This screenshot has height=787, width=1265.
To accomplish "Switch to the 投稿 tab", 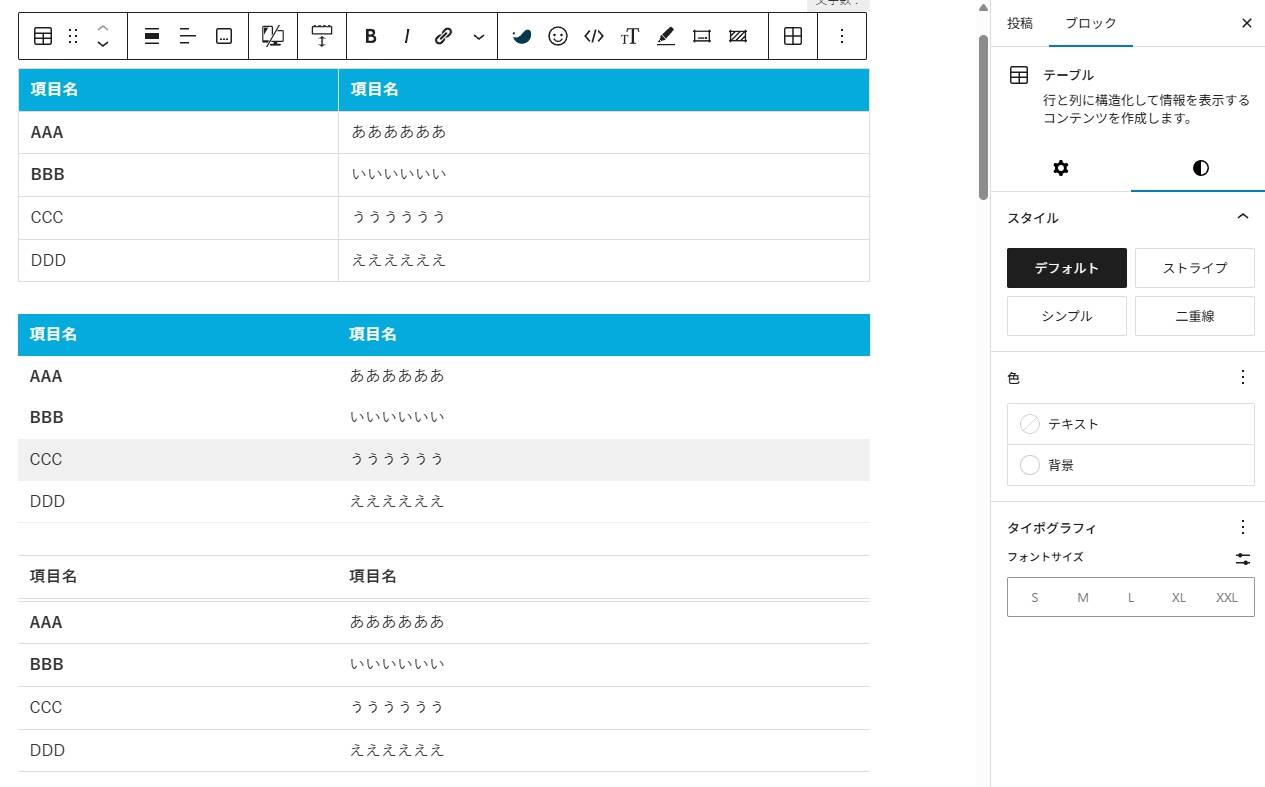I will (x=1020, y=23).
